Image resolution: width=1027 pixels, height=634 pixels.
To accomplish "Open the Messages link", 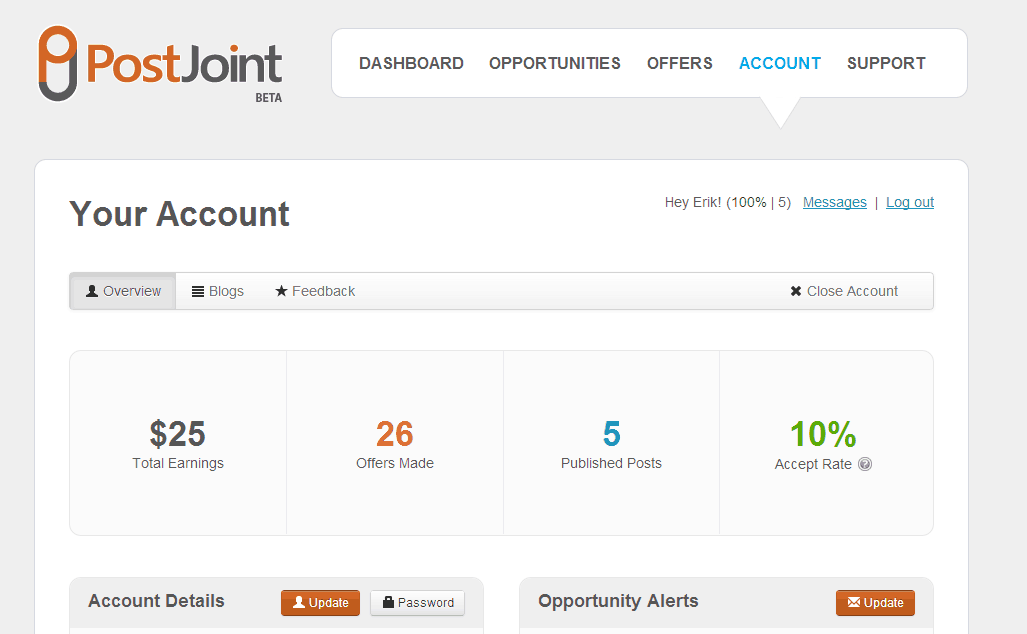I will 834,202.
